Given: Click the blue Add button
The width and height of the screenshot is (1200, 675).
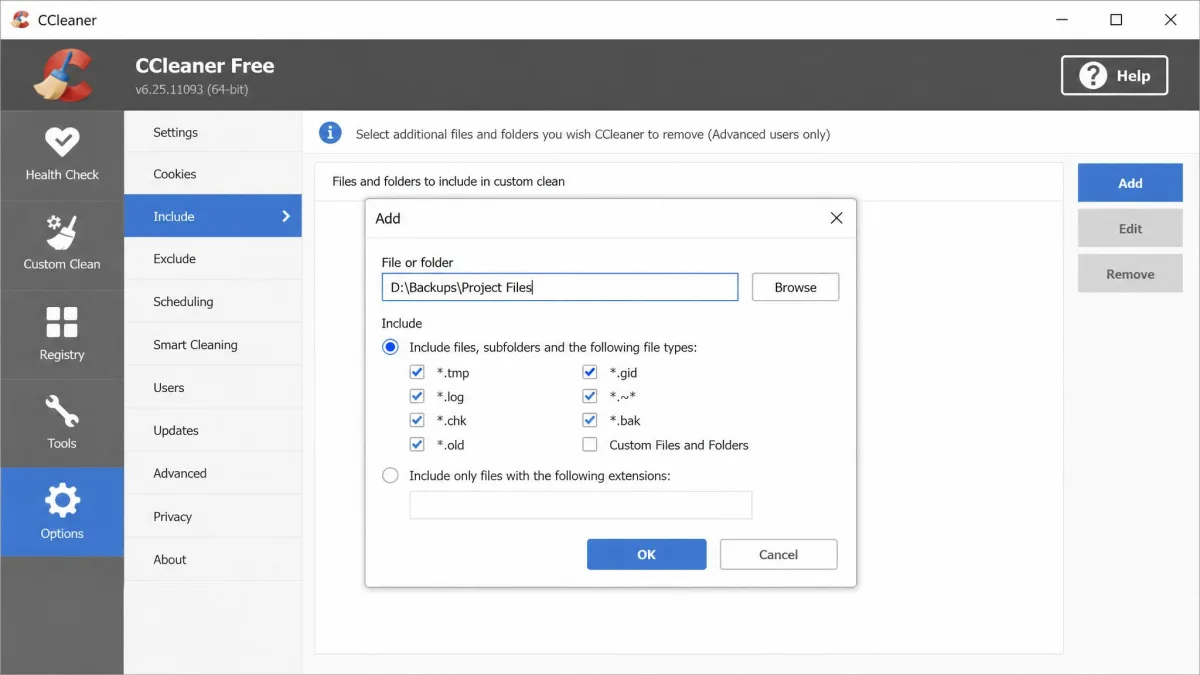Looking at the screenshot, I should pyautogui.click(x=1130, y=183).
